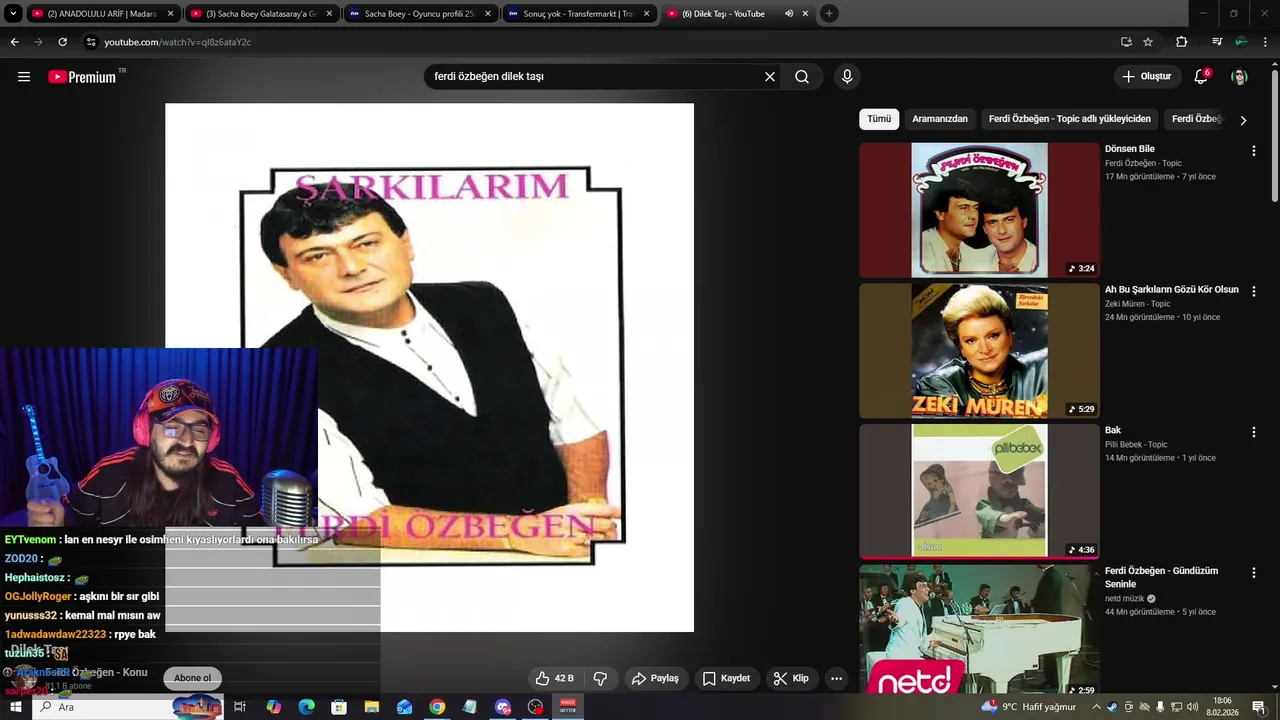
Task: Install app icon in the address bar
Action: point(1126,42)
